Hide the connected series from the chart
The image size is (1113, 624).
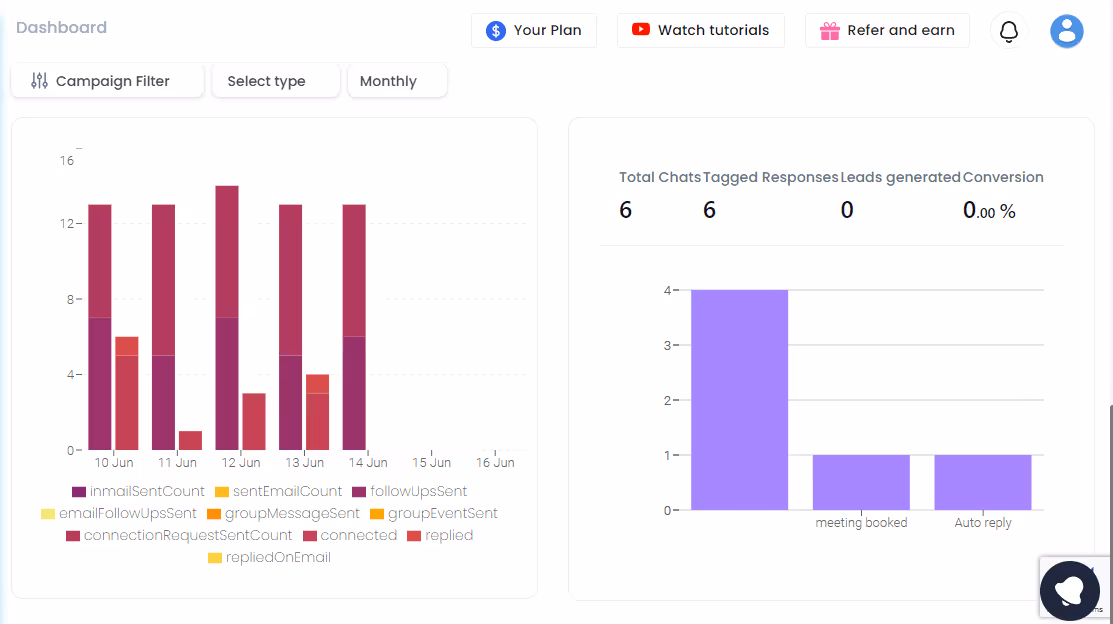click(x=360, y=535)
